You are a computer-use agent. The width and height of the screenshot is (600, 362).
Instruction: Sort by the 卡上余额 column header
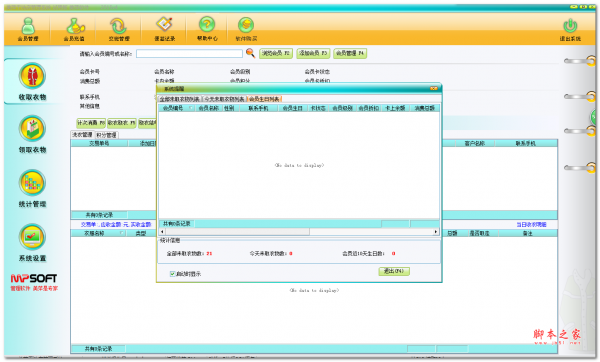tap(395, 108)
